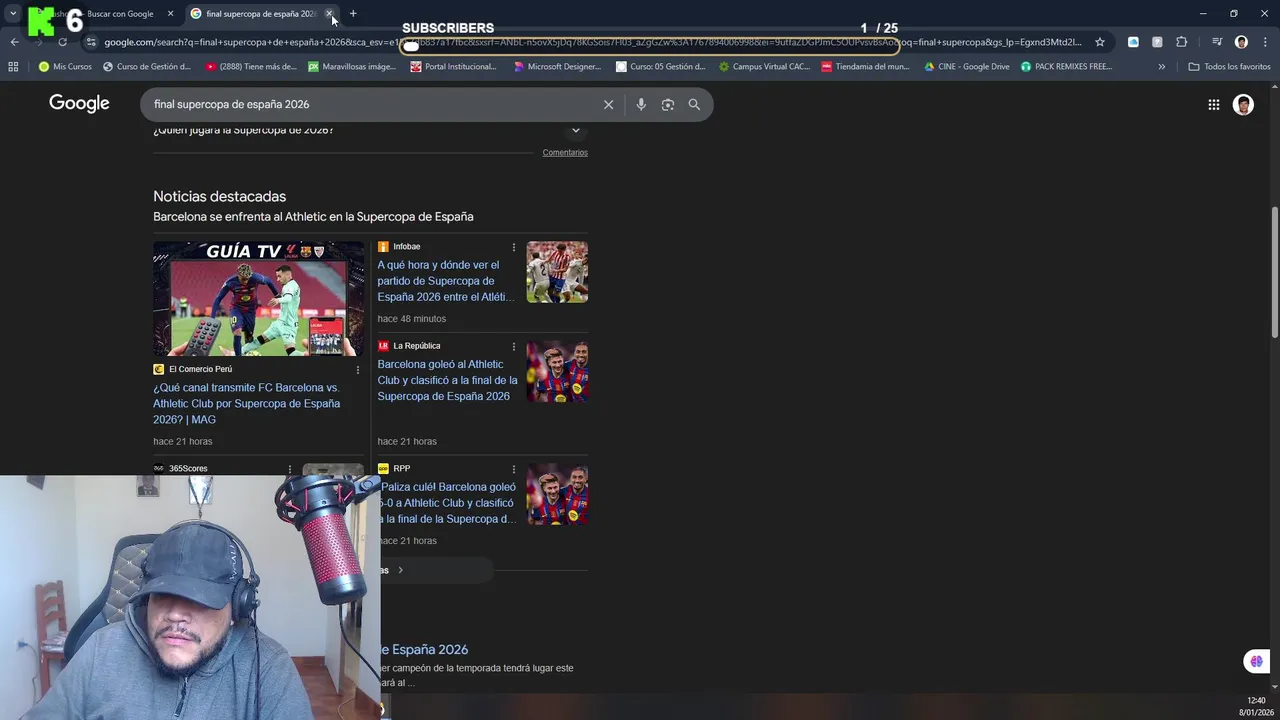
Task: Click the Google search input field
Action: (x=370, y=104)
